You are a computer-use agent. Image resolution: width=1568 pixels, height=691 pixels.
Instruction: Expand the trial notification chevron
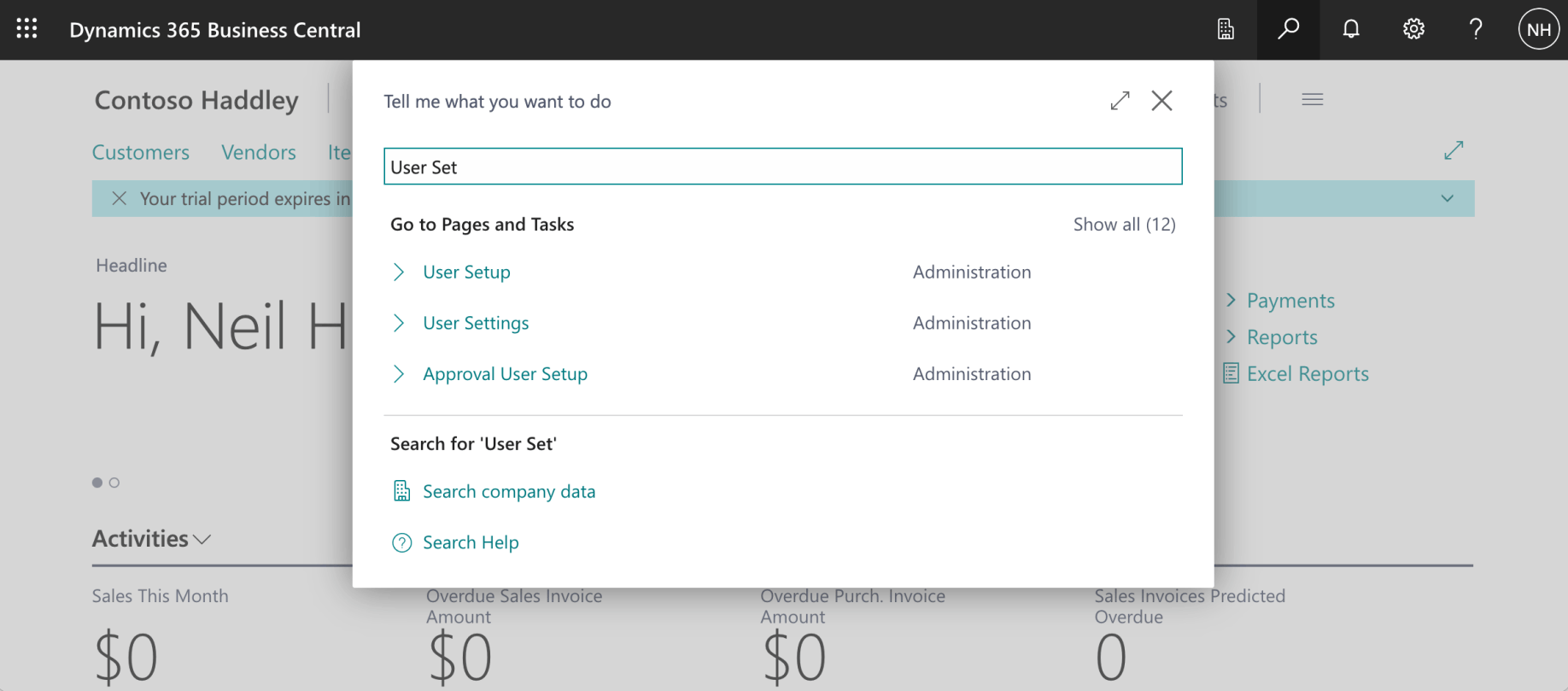coord(1447,198)
